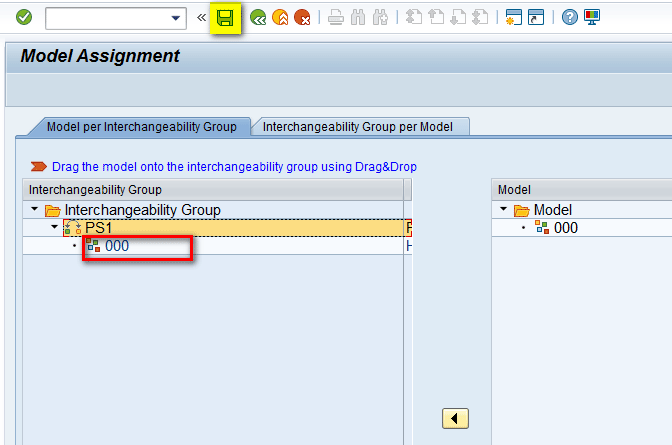Image resolution: width=672 pixels, height=445 pixels.
Task: Click the Find binoculars icon
Action: (x=358, y=18)
